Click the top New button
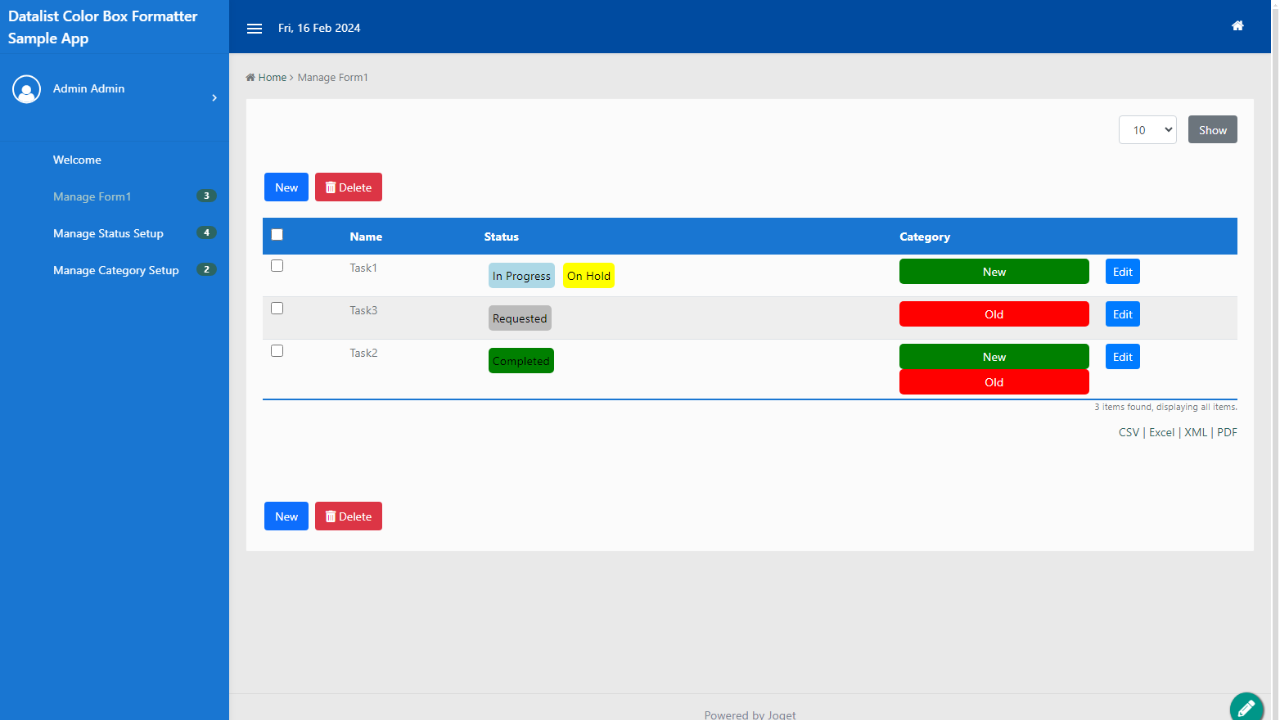Viewport: 1280px width, 720px height. [x=286, y=187]
